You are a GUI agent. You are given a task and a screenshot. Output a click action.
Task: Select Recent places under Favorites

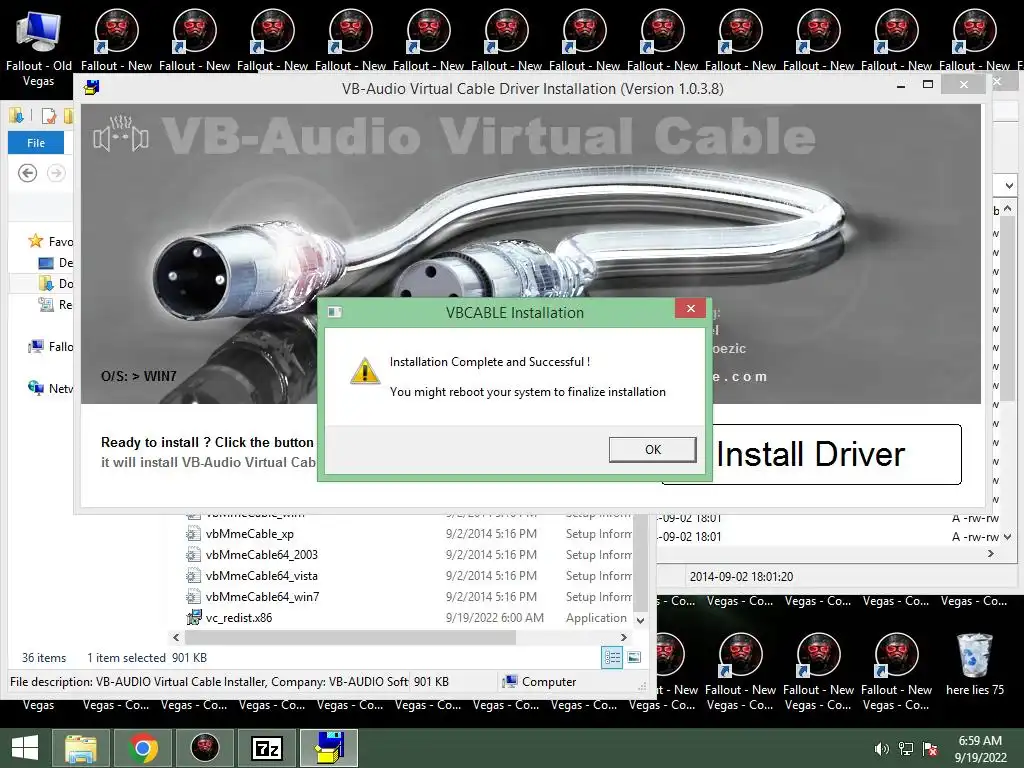56,304
